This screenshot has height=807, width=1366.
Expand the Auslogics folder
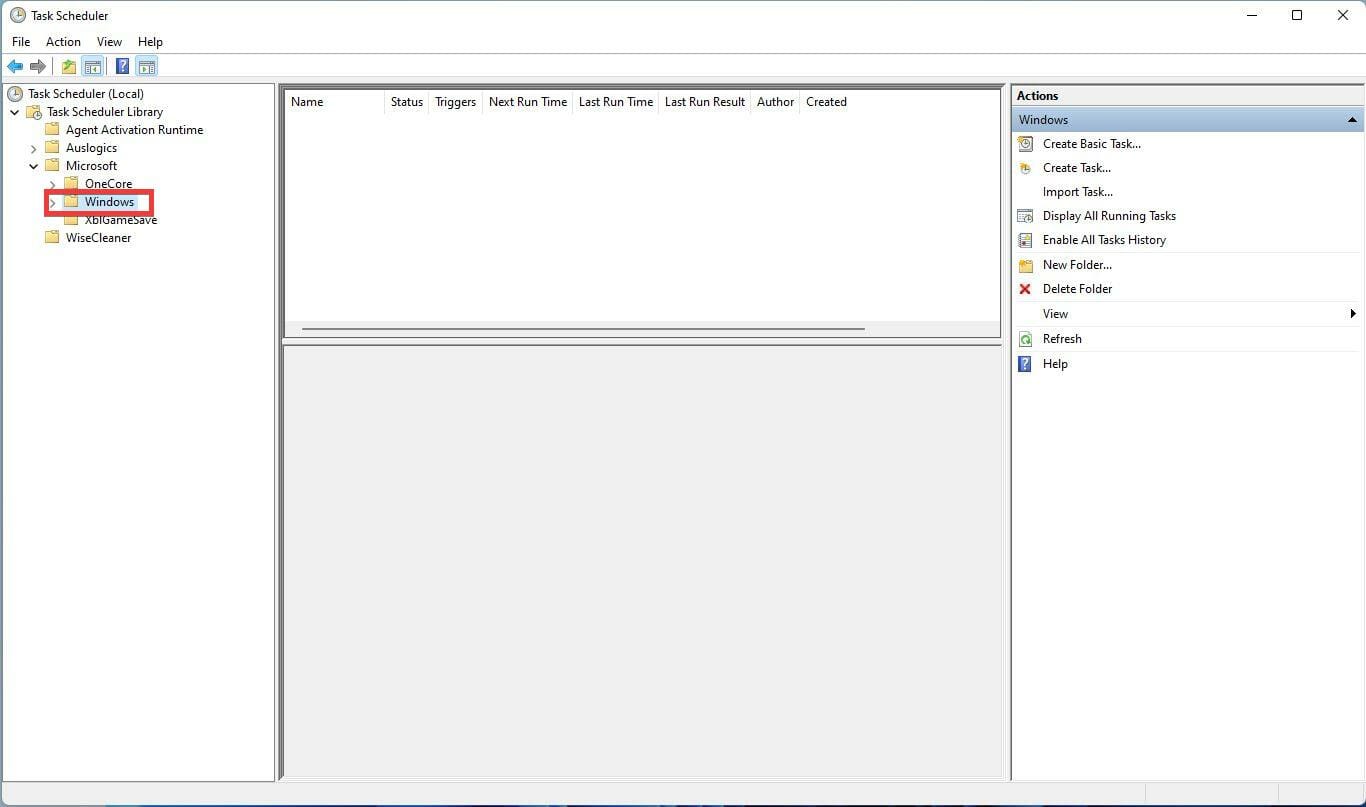(33, 148)
